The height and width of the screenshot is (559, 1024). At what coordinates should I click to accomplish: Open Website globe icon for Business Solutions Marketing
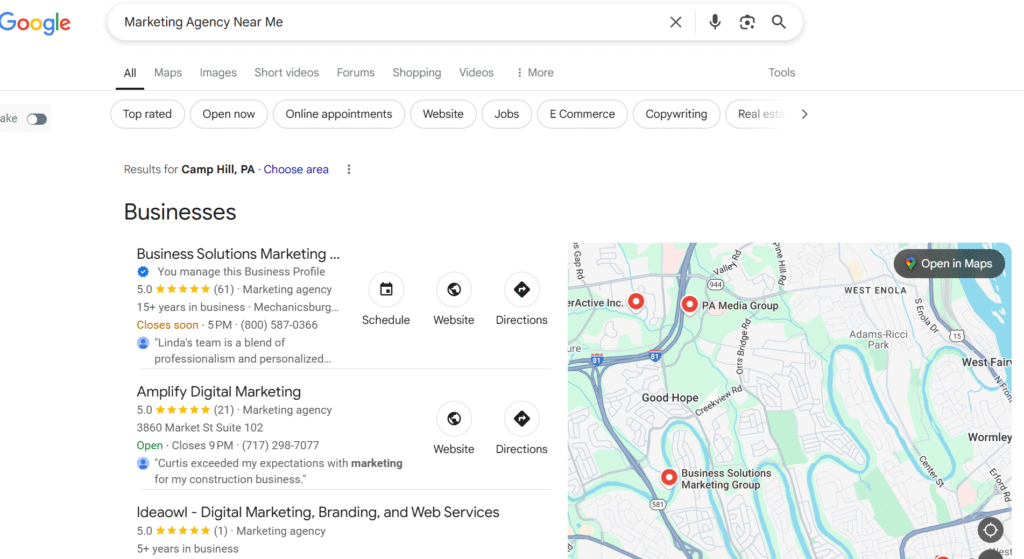click(x=454, y=289)
